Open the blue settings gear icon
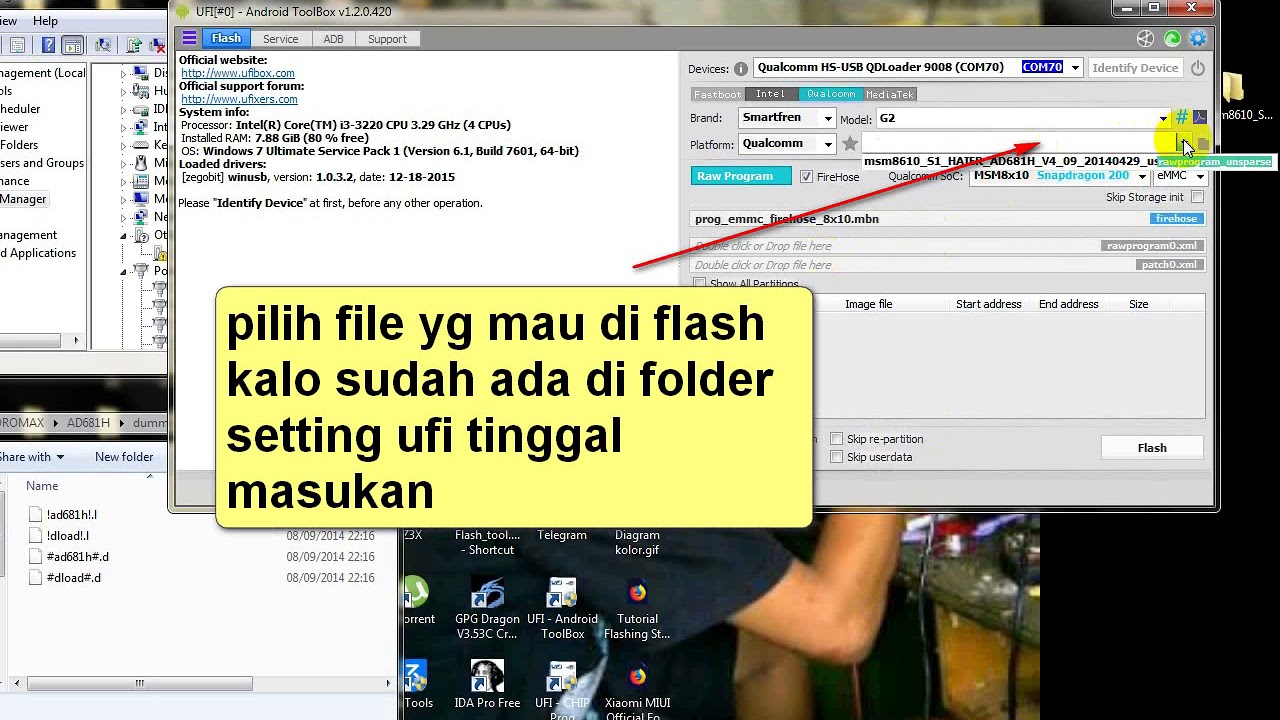Screen dimensions: 1280x720 point(1198,38)
